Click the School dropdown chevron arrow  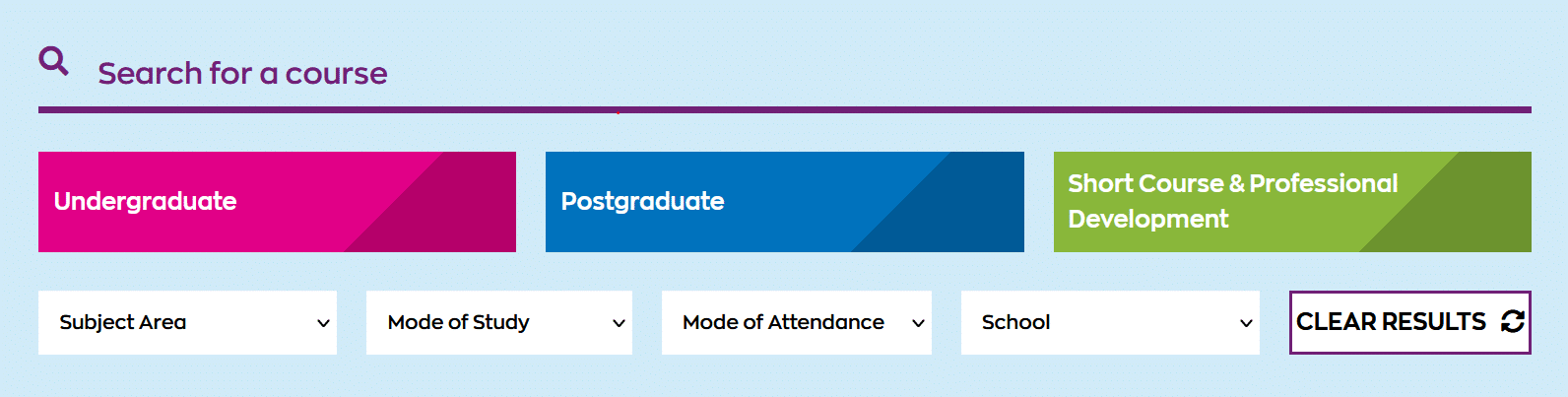click(x=1246, y=323)
